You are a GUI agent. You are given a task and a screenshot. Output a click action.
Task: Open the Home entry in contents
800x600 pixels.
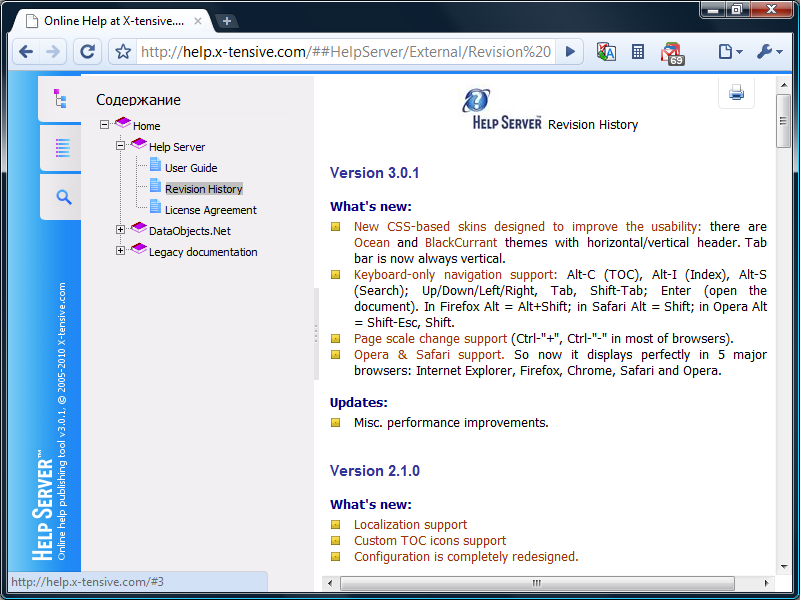[x=146, y=126]
